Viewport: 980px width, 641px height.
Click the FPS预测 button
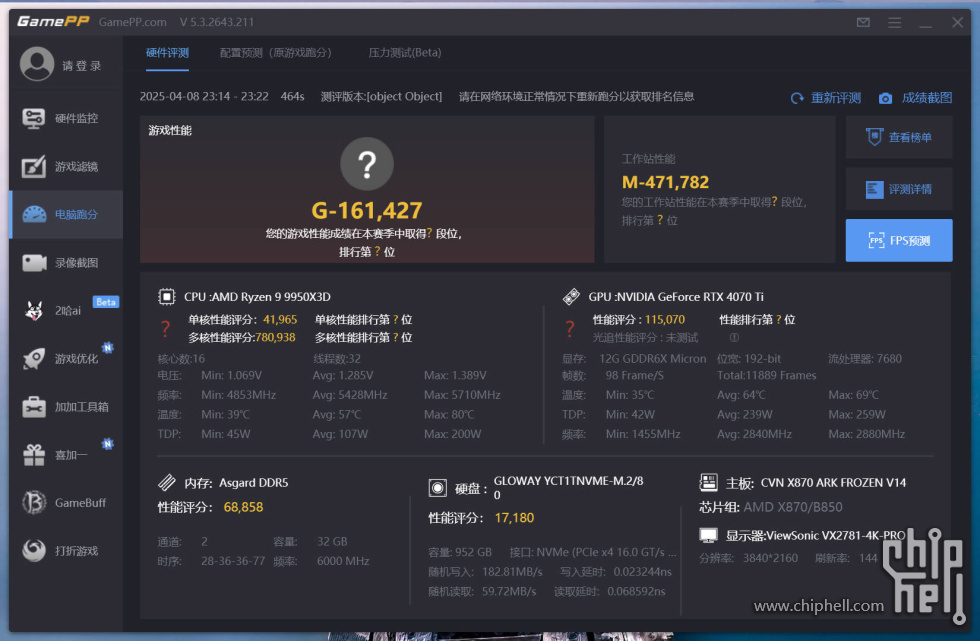[x=899, y=241]
